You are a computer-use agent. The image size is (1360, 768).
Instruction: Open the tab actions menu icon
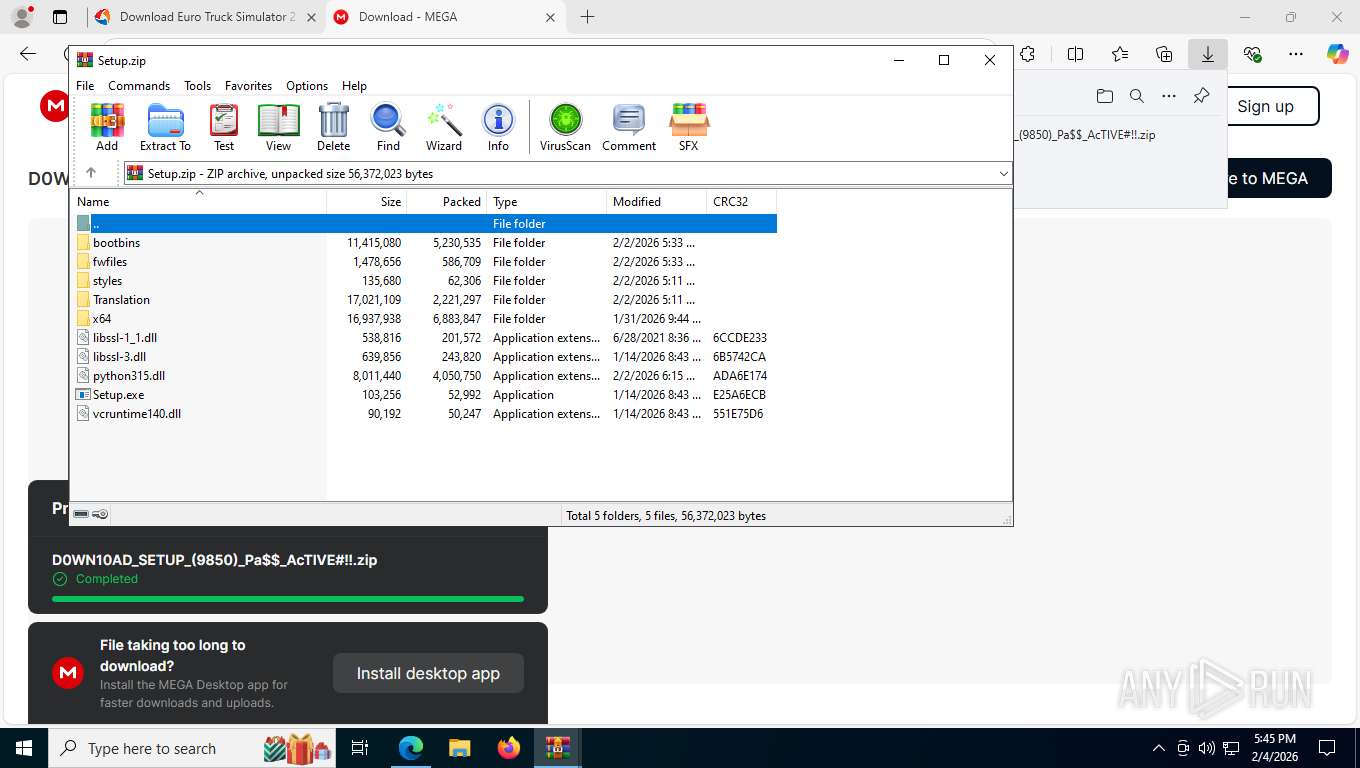click(60, 17)
